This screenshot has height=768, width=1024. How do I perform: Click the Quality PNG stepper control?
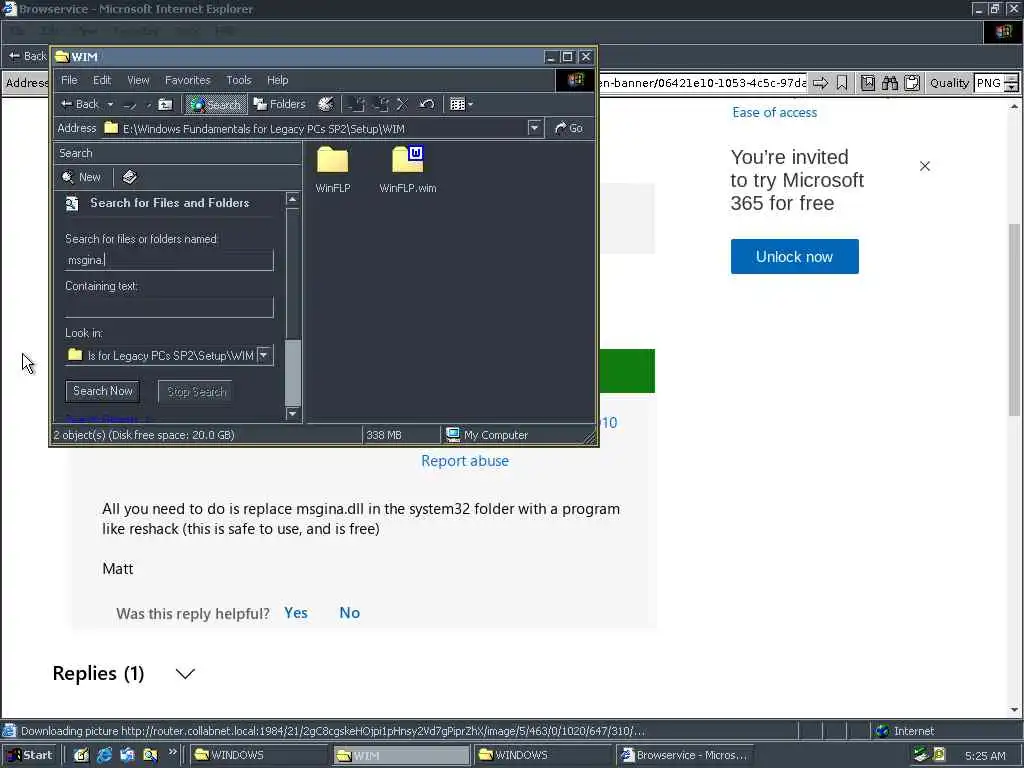pyautogui.click(x=1012, y=83)
